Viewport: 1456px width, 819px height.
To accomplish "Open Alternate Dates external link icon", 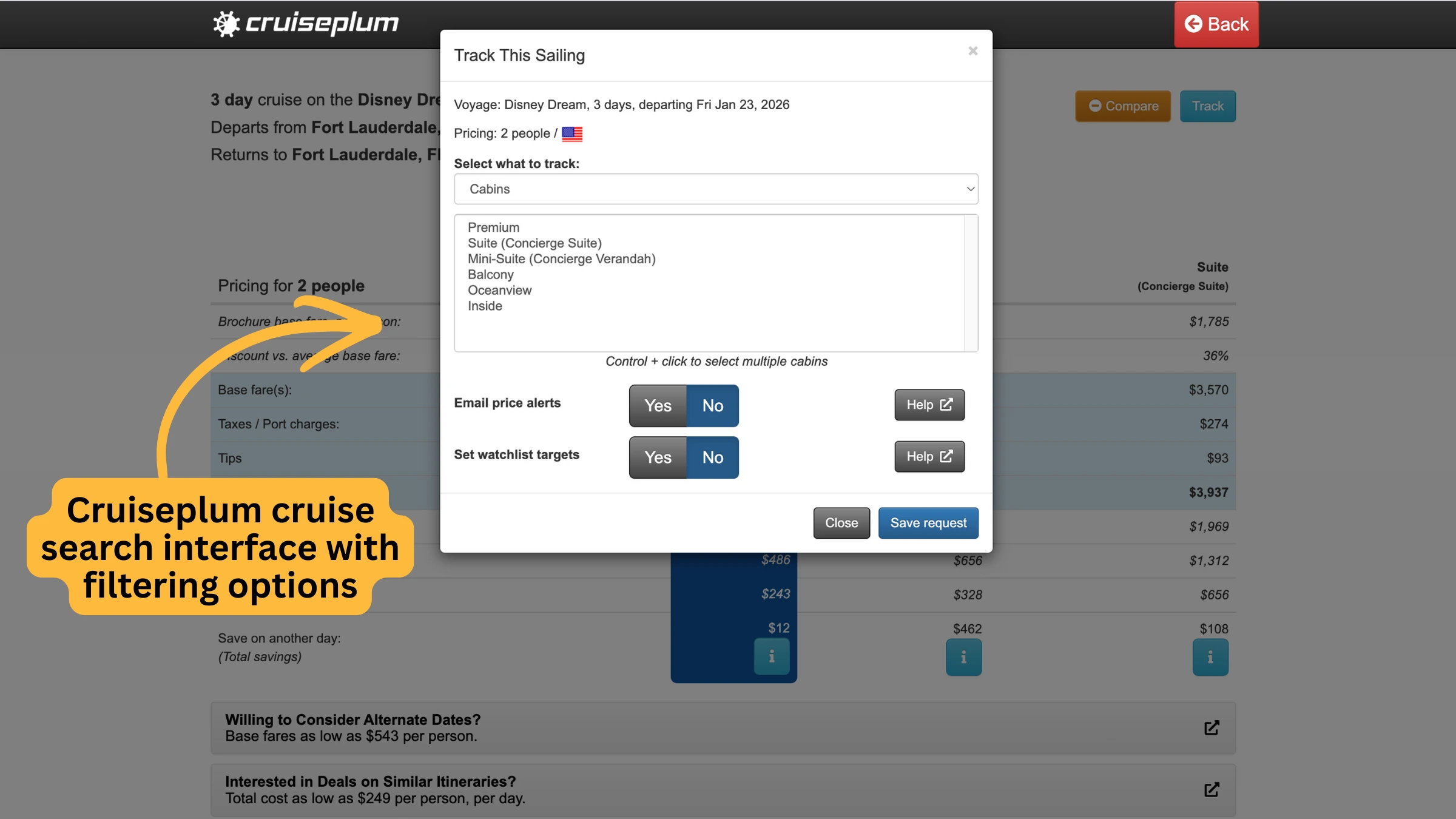I will point(1211,728).
